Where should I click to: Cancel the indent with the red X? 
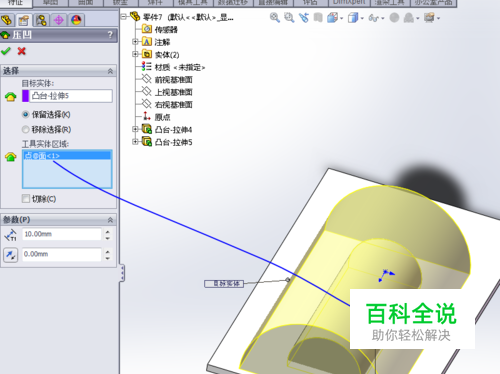pos(22,51)
